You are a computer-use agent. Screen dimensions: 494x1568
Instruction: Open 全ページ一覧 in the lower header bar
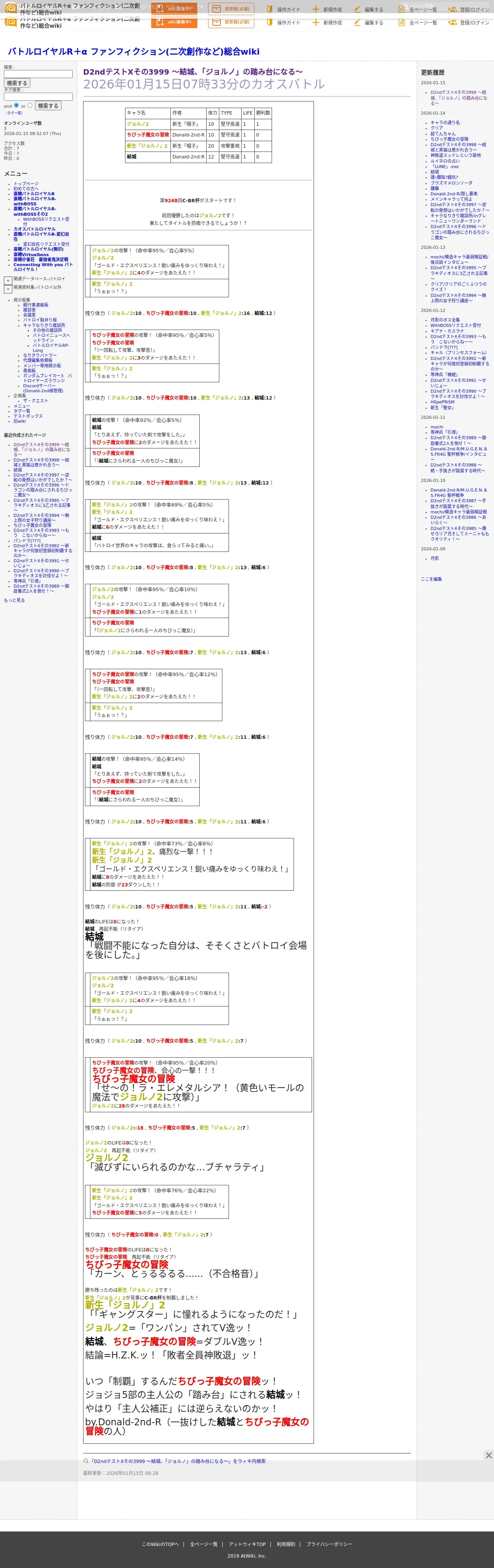point(417,23)
